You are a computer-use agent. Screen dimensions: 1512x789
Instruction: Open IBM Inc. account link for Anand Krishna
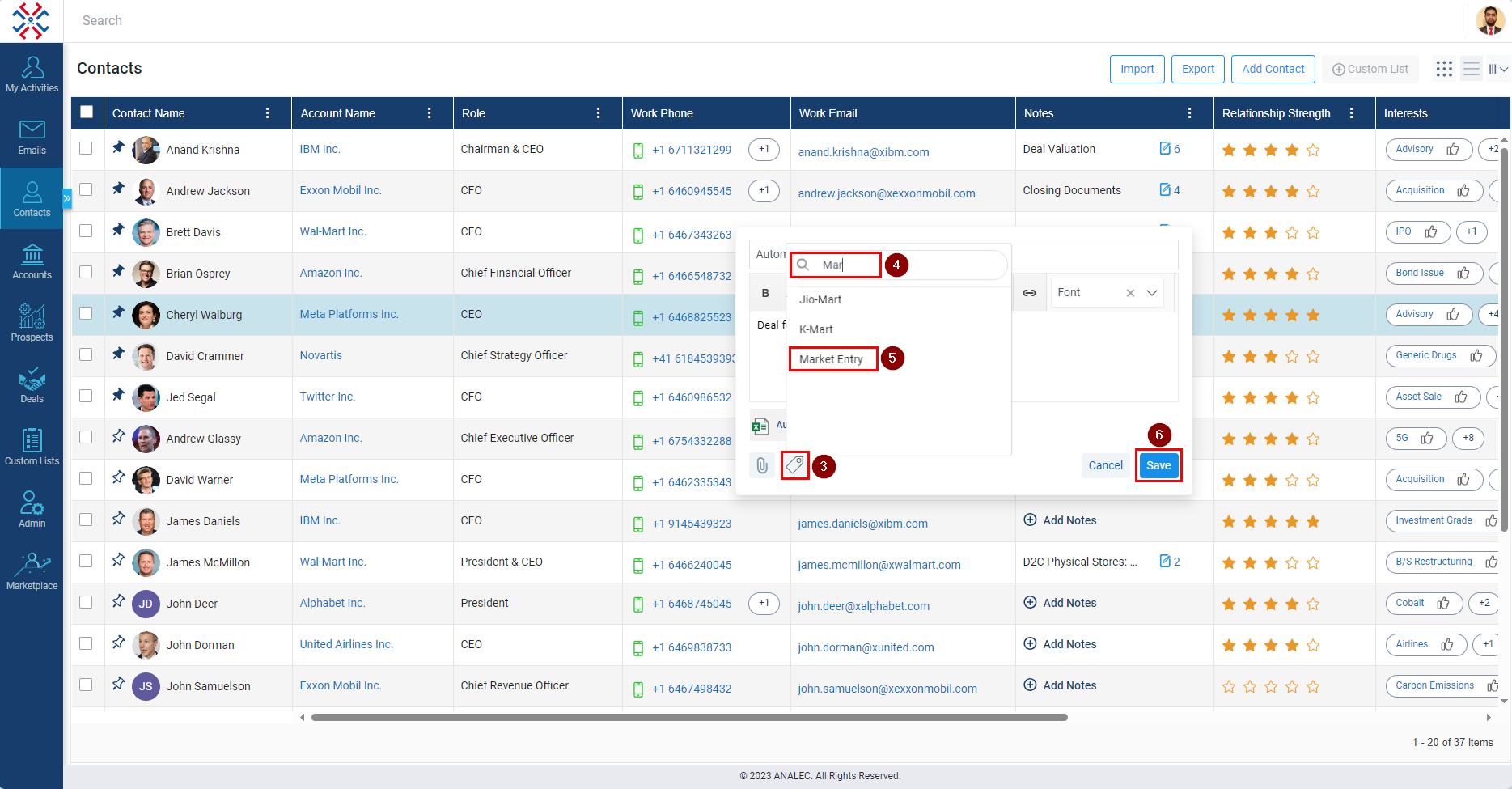(x=320, y=149)
